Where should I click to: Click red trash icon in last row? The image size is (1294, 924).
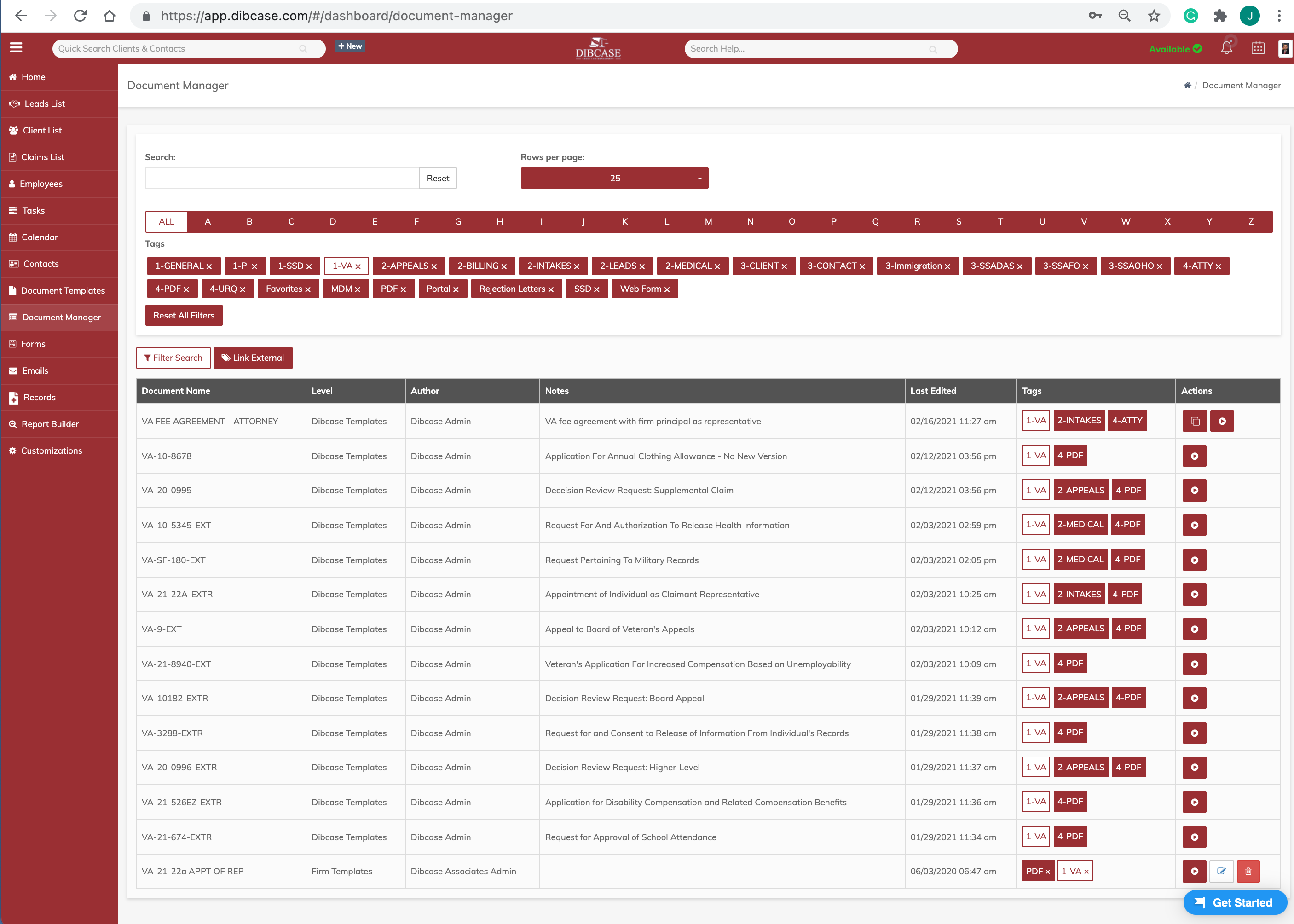(x=1248, y=871)
